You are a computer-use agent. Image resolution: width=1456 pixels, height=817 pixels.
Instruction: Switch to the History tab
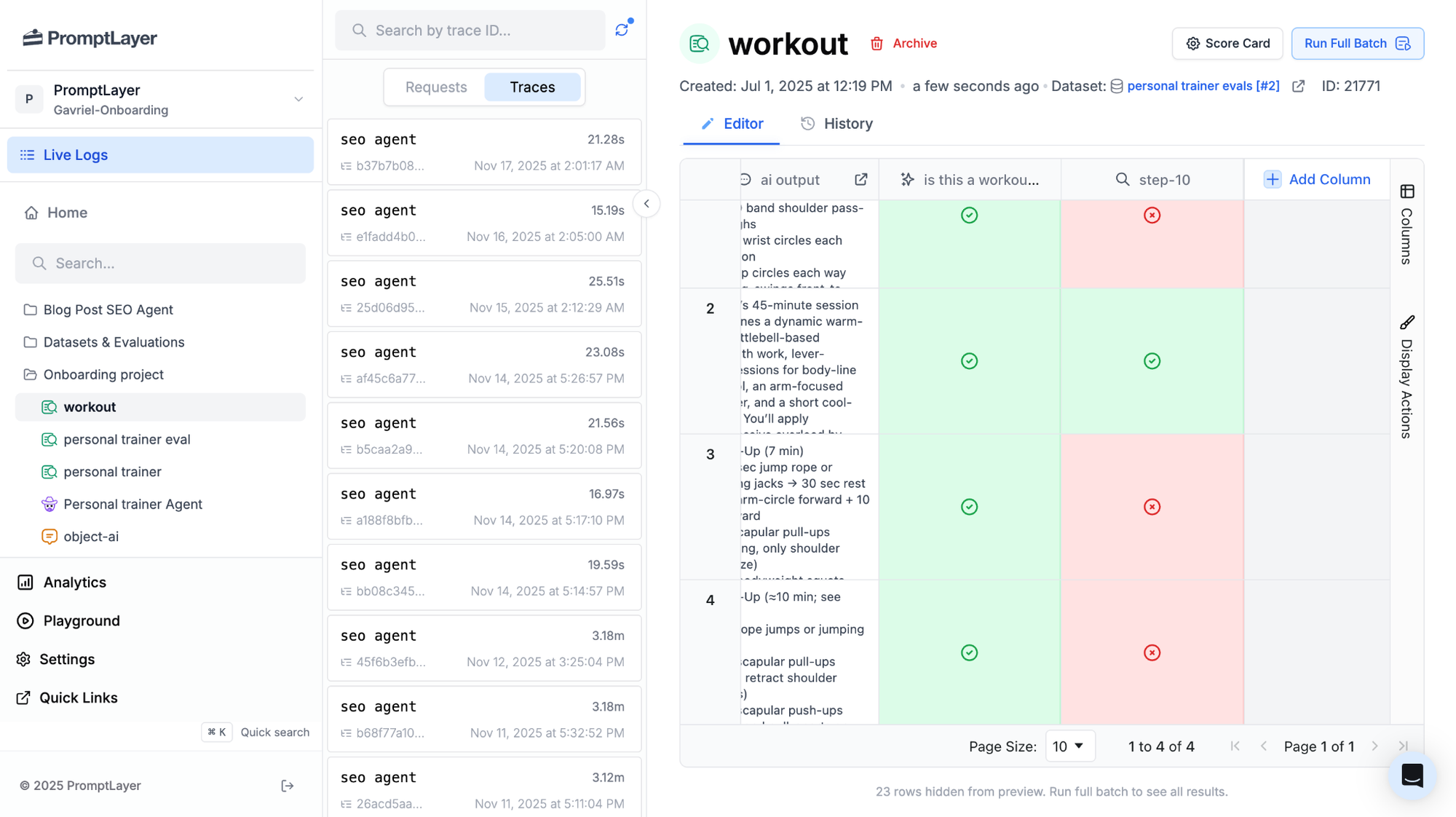pos(836,124)
